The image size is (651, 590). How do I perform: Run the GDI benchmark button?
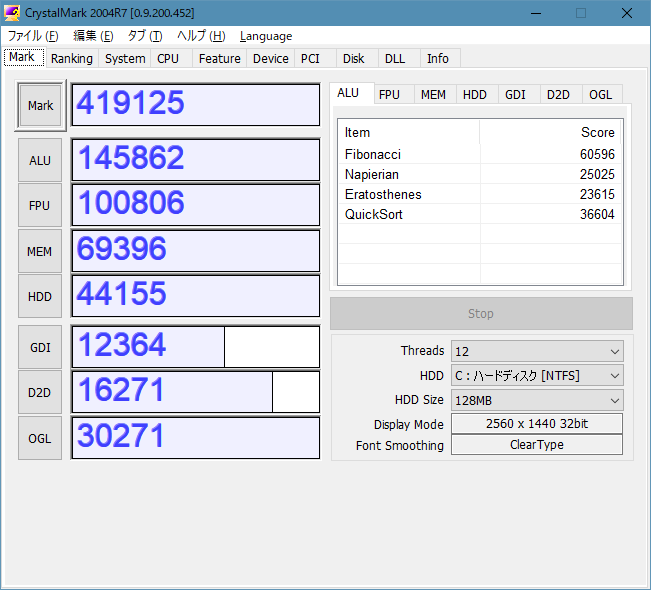pyautogui.click(x=40, y=347)
